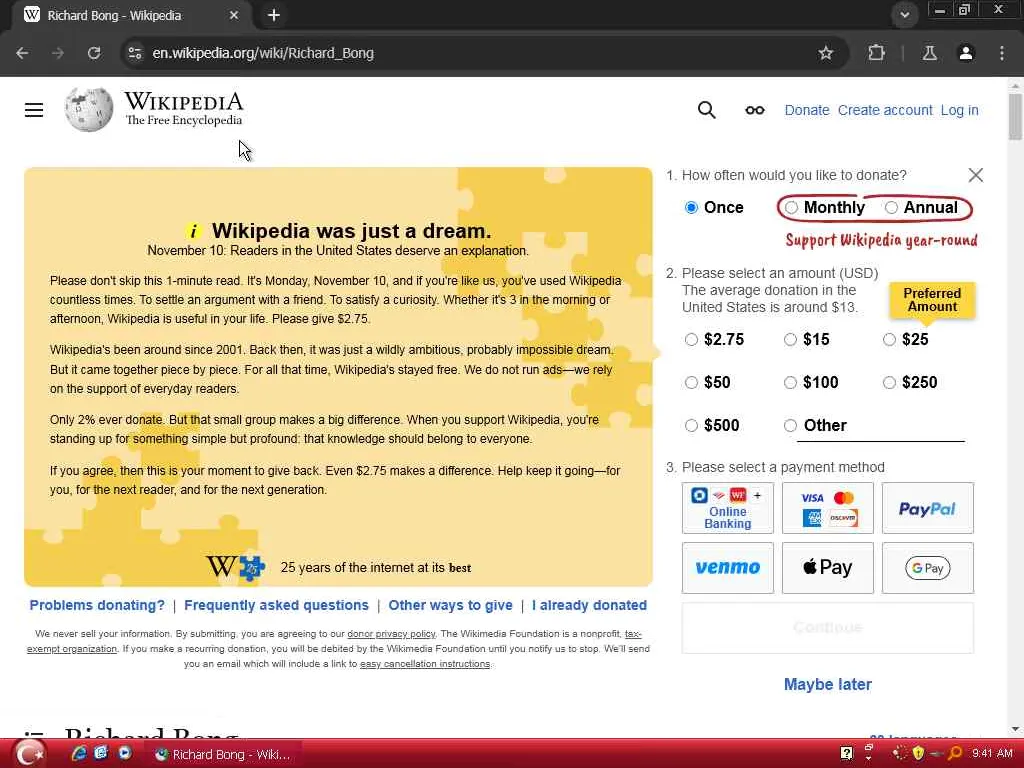1024x768 pixels.
Task: Select the $500 amount
Action: coord(691,426)
